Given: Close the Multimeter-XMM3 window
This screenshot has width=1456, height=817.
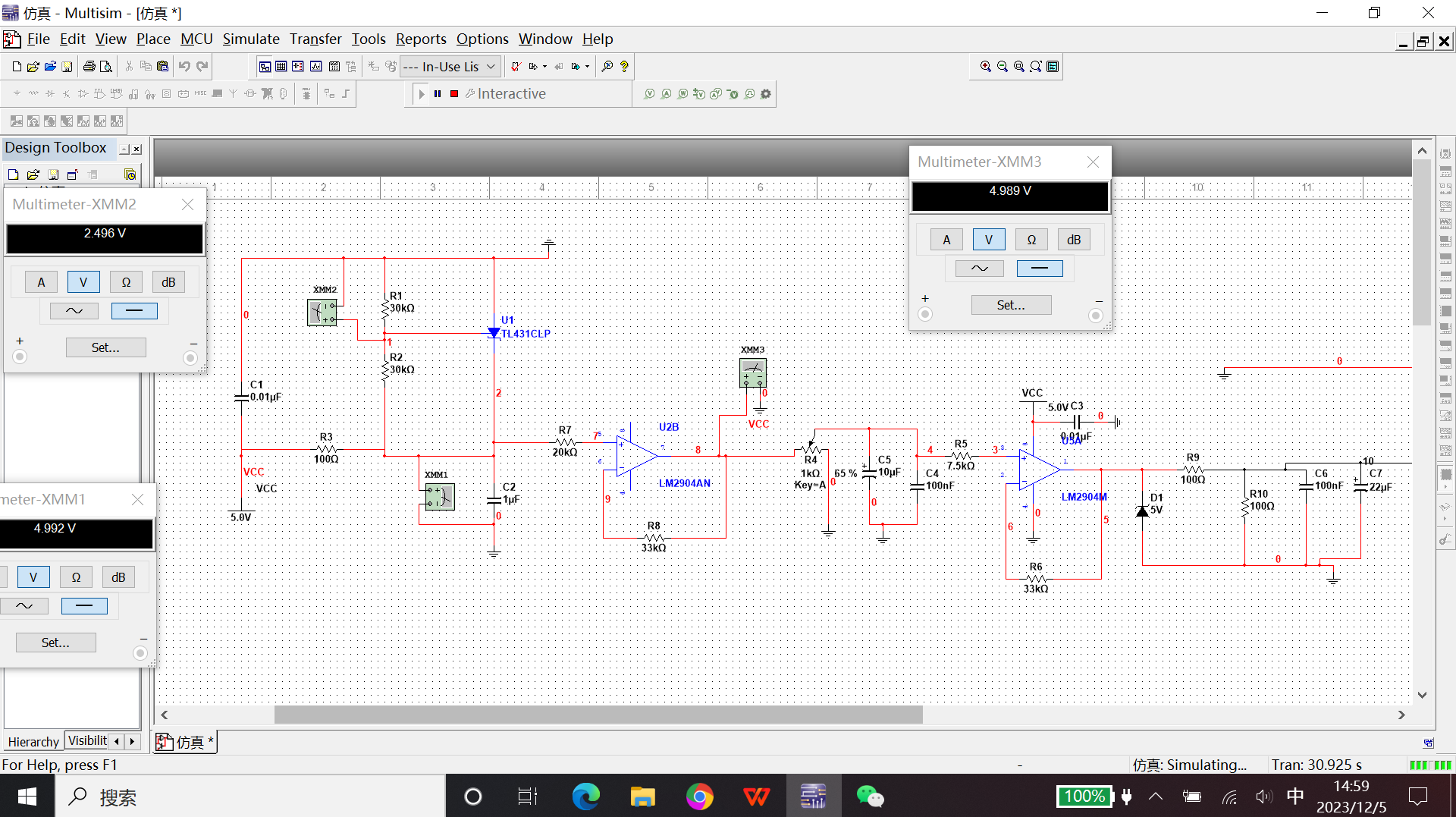Looking at the screenshot, I should pos(1093,162).
